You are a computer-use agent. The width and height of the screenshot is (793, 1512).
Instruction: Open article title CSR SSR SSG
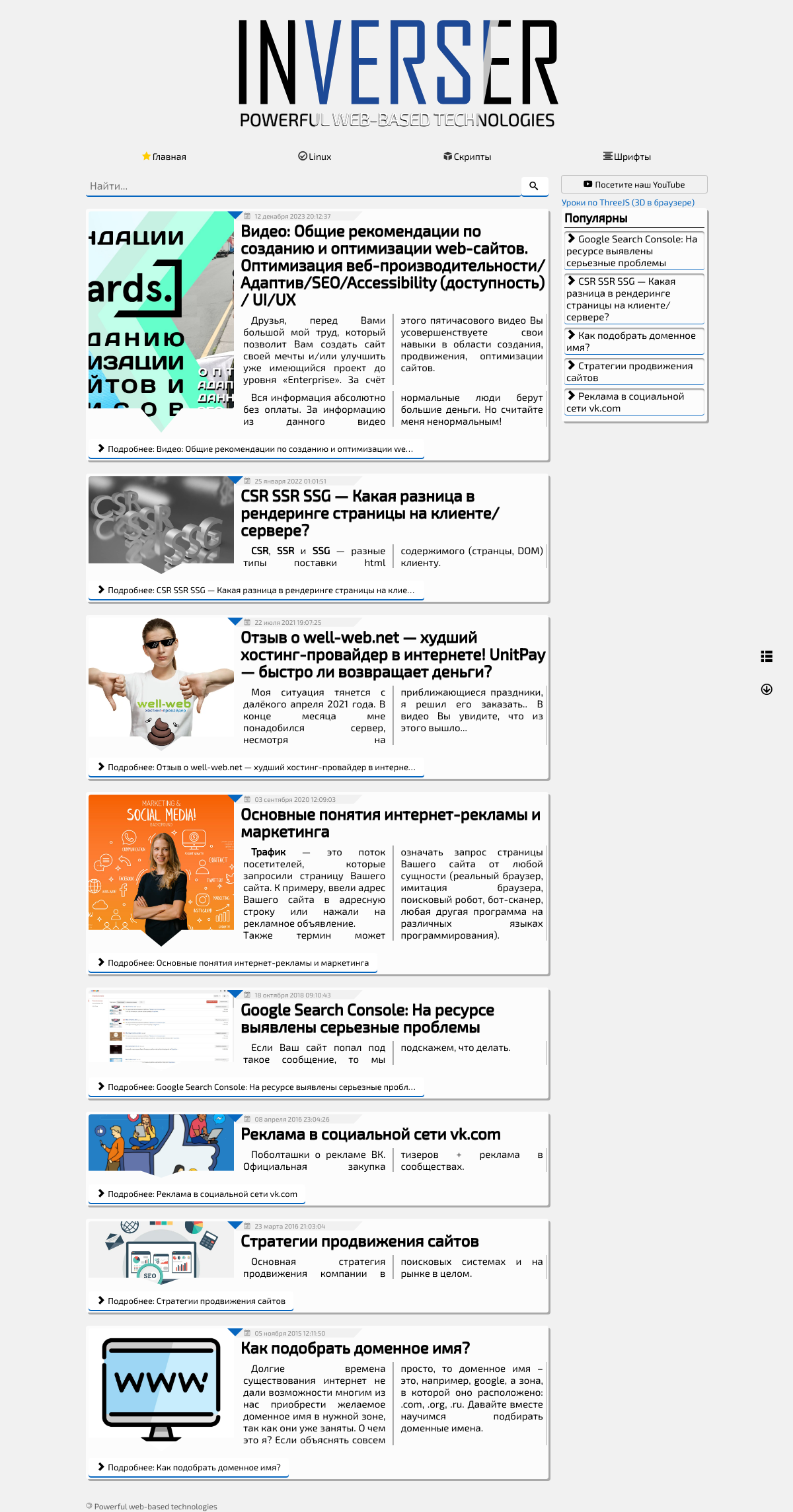[x=370, y=513]
